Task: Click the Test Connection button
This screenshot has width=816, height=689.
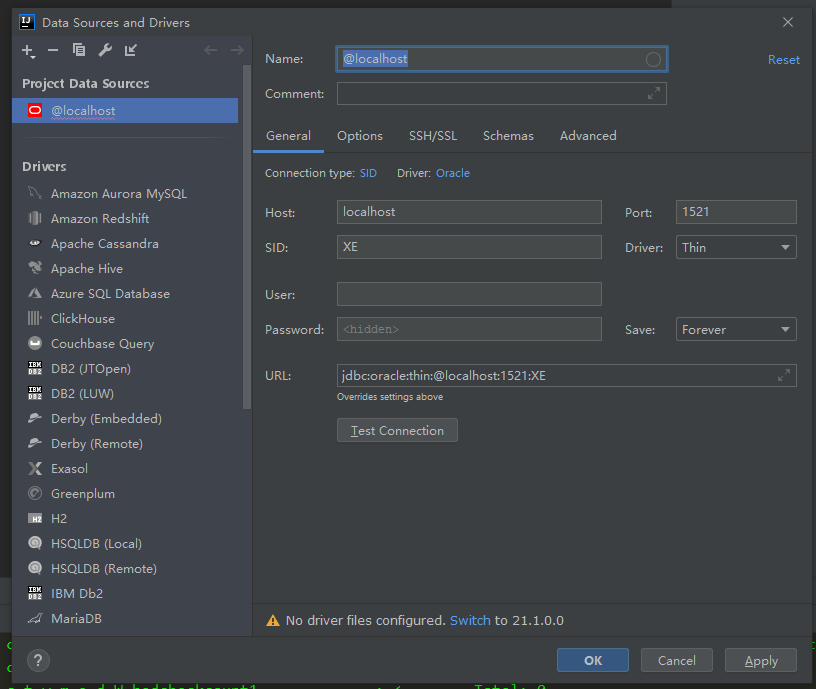Action: click(x=397, y=430)
